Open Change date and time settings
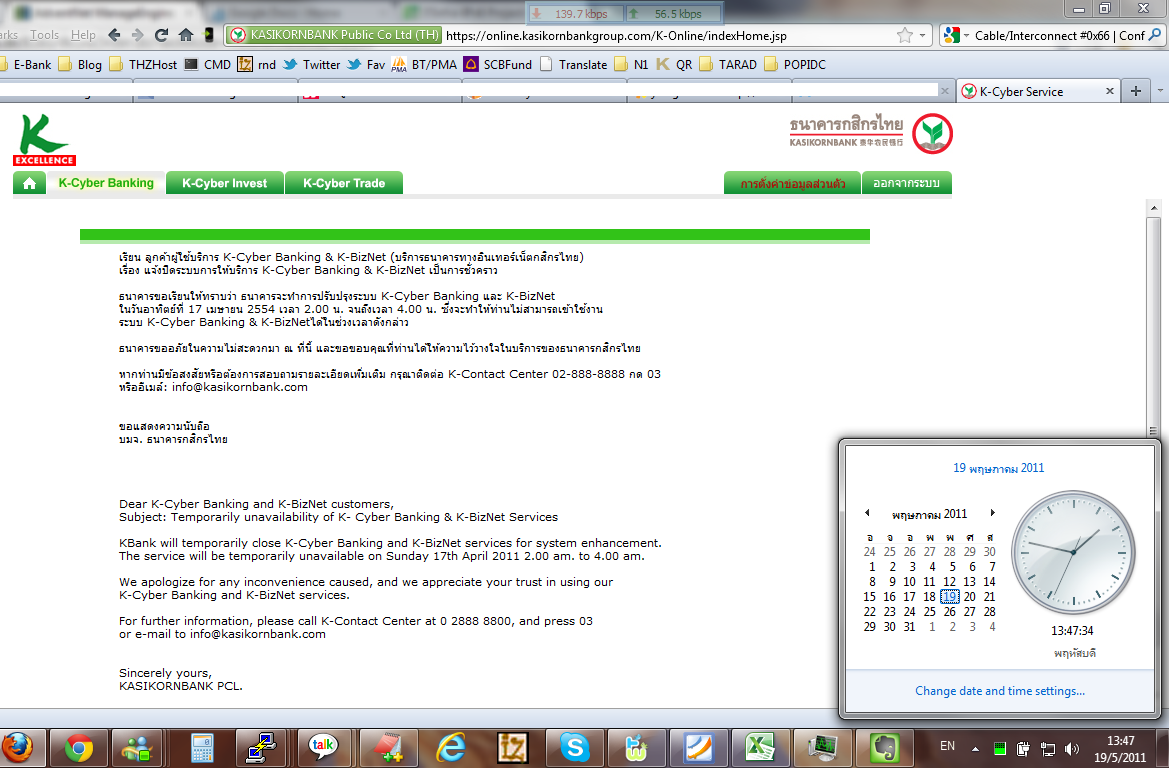Viewport: 1169px width, 768px height. pyautogui.click(x=1000, y=691)
